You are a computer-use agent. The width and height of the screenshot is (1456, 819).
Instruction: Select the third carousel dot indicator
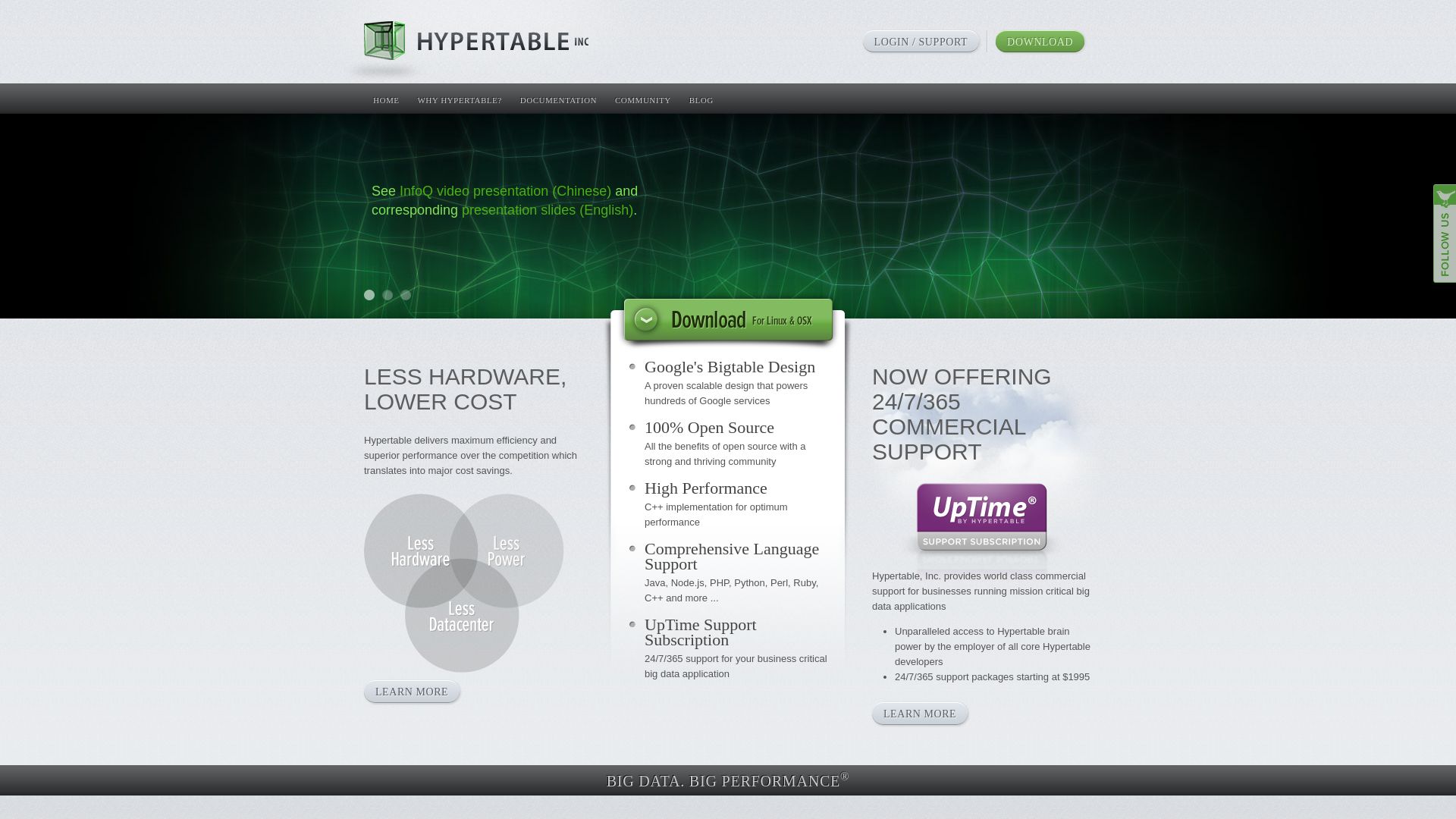(406, 294)
